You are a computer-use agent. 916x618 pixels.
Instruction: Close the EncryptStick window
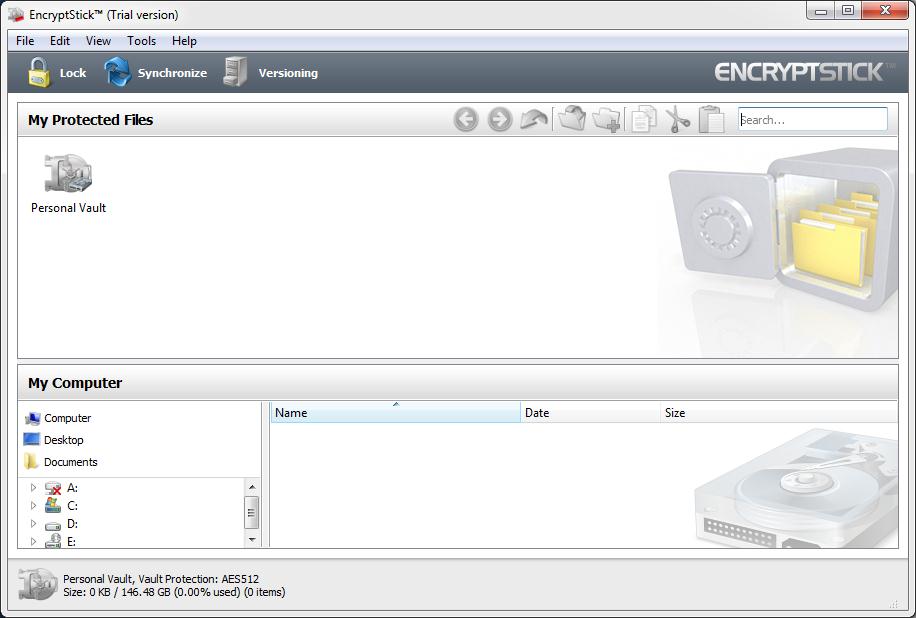point(885,11)
